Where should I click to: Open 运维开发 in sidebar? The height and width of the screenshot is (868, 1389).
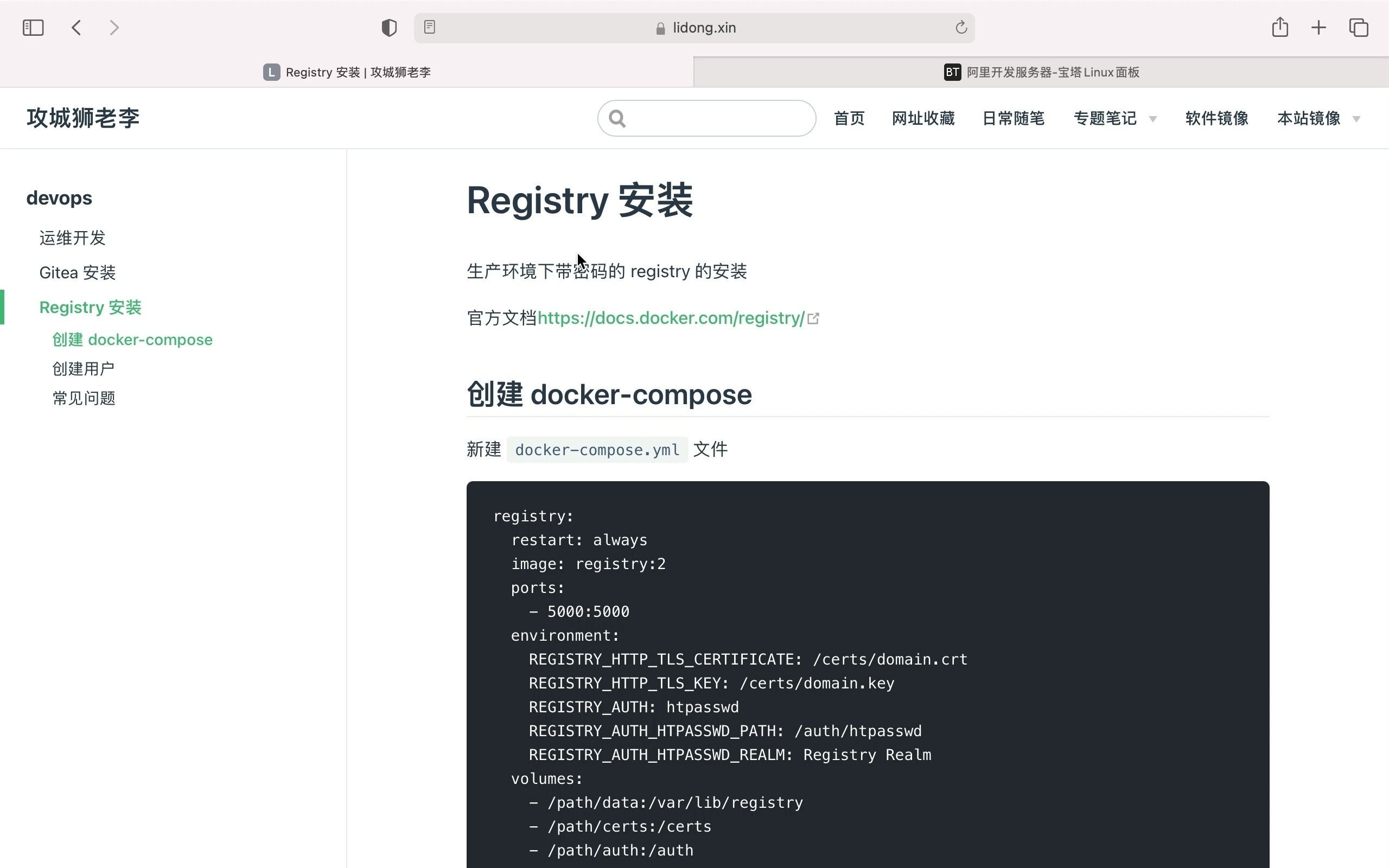tap(72, 238)
